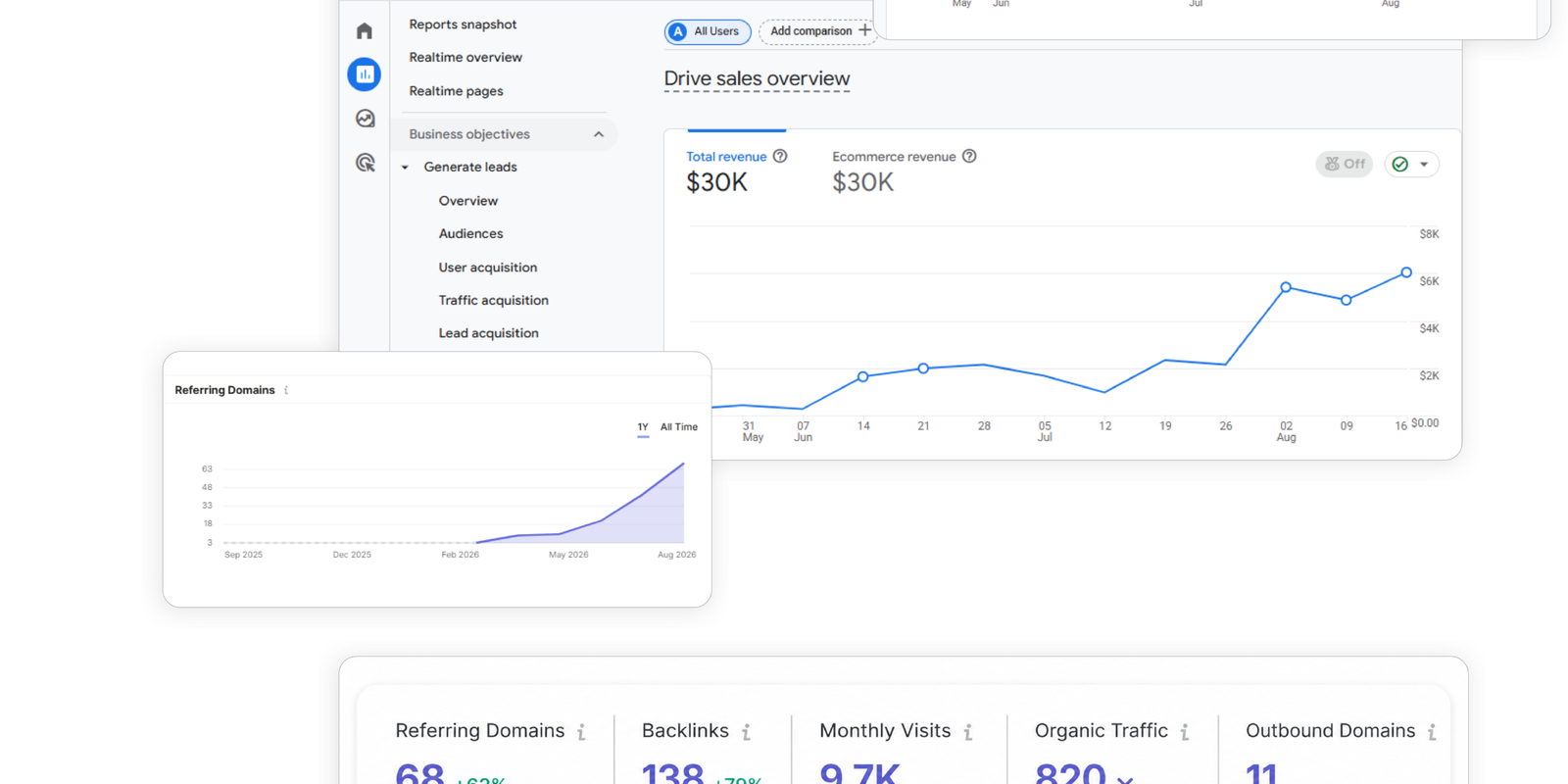Viewport: 1568px width, 784px height.
Task: Click the help icon beside Total revenue
Action: pos(780,156)
